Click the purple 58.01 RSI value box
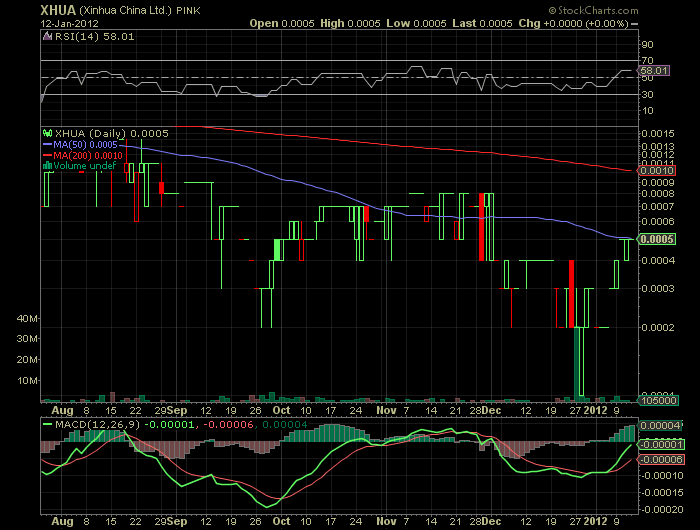This screenshot has height=530, width=700. click(x=654, y=71)
